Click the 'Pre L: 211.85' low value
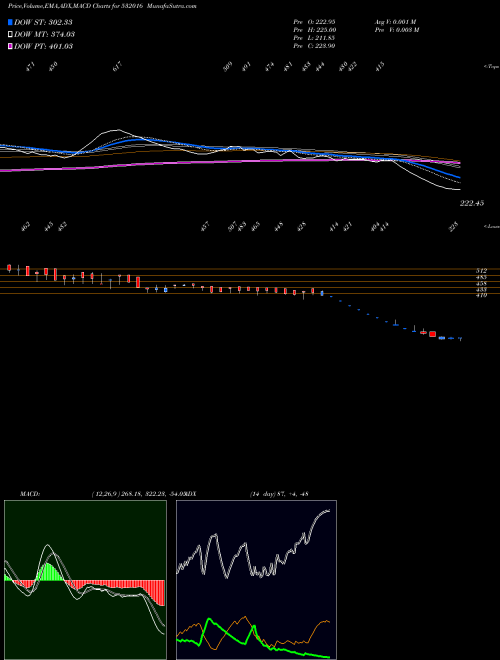The width and height of the screenshot is (500, 660). (314, 38)
